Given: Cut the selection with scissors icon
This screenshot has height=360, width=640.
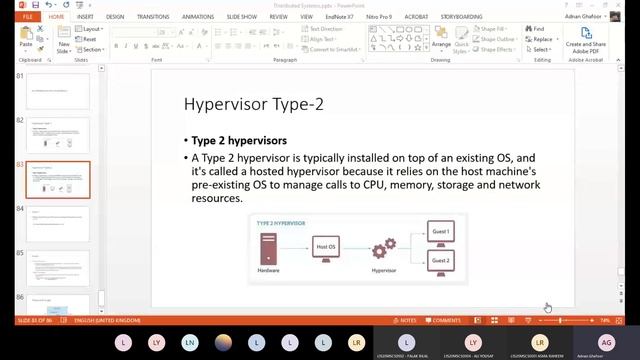Looking at the screenshot, I should [x=40, y=29].
